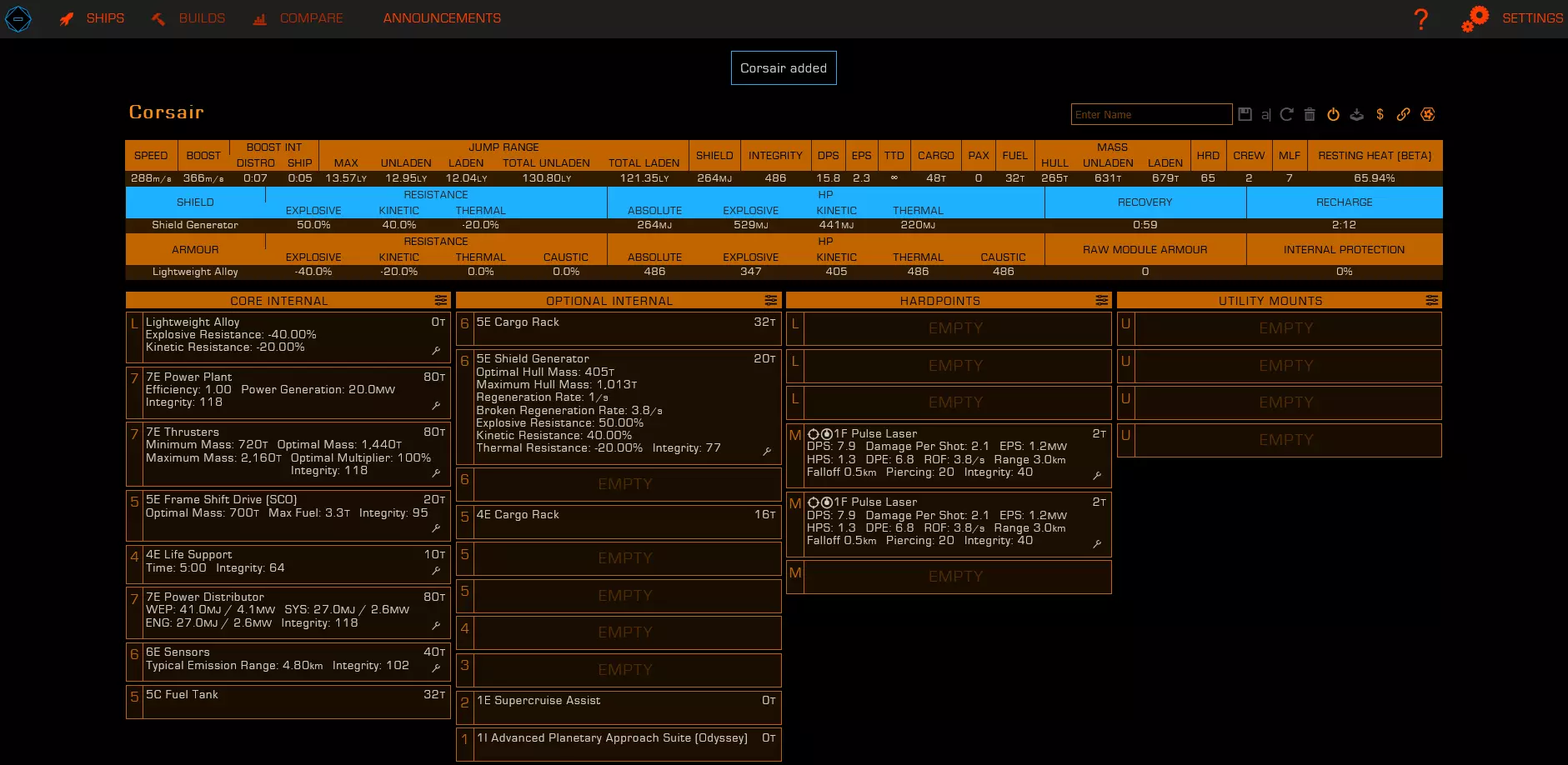Open the Utility Mounts section options menu
Screen dimensions: 1568x765
(x=1432, y=300)
